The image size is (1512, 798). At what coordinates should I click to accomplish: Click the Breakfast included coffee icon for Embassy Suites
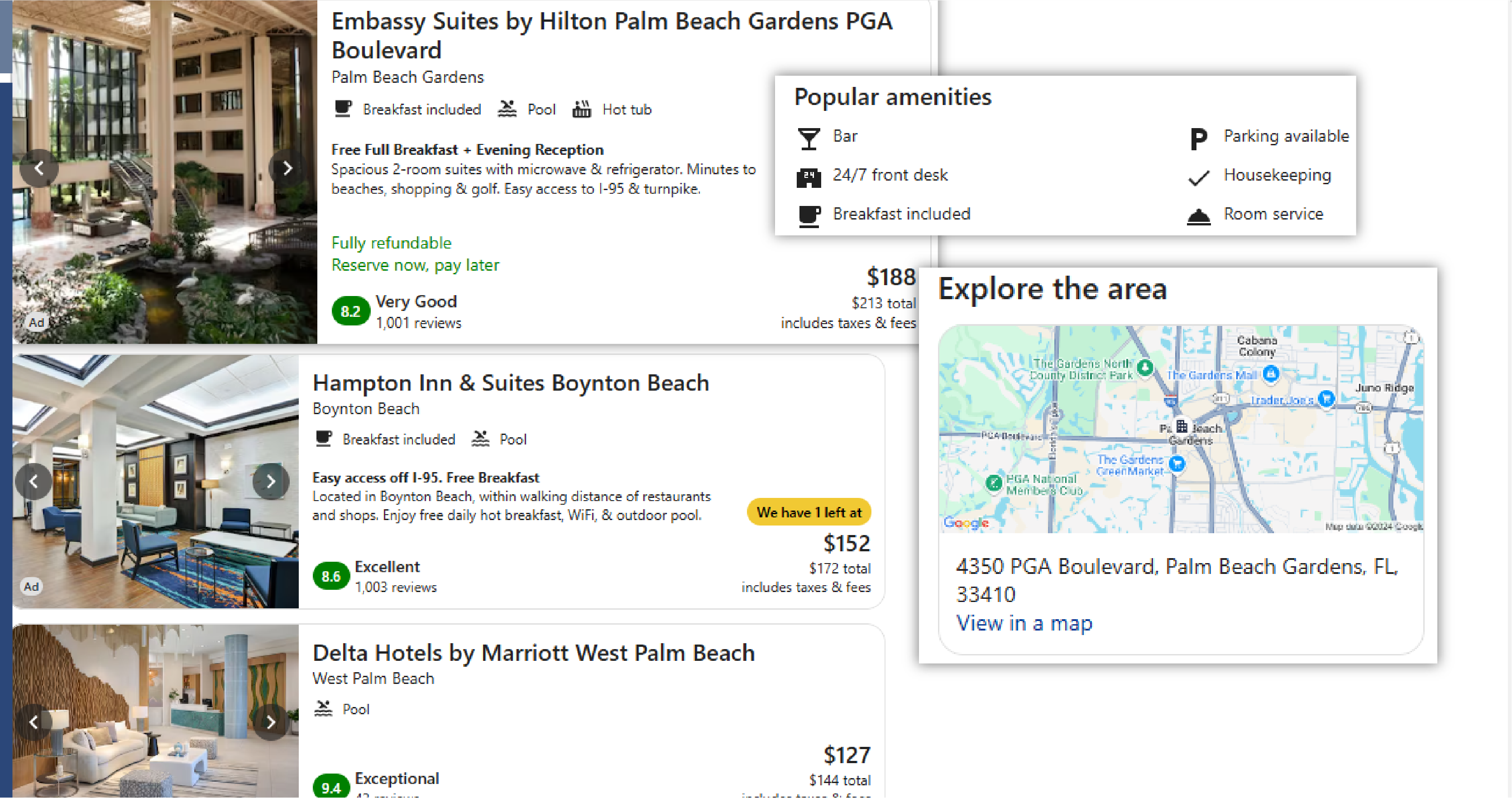point(342,109)
